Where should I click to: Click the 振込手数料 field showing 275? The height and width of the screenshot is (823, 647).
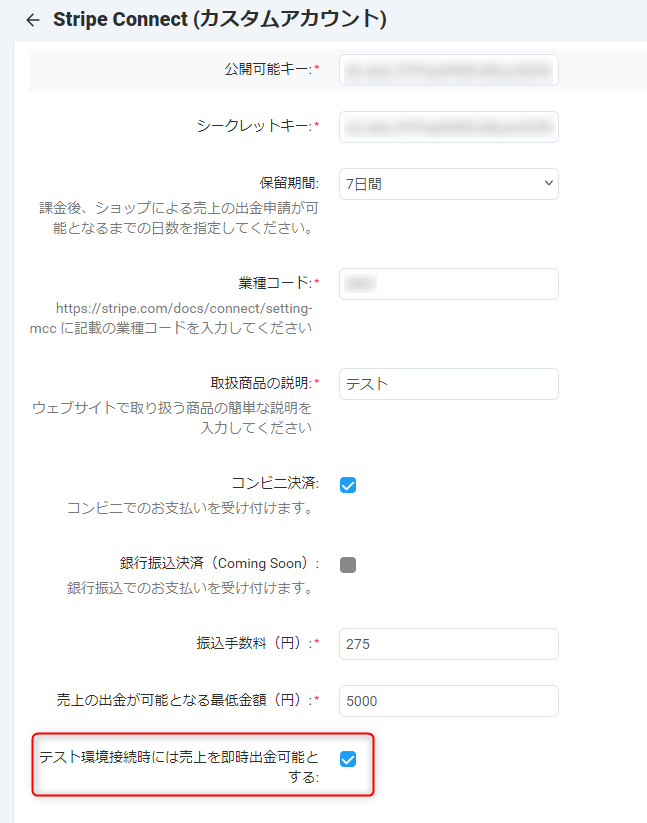(x=448, y=644)
